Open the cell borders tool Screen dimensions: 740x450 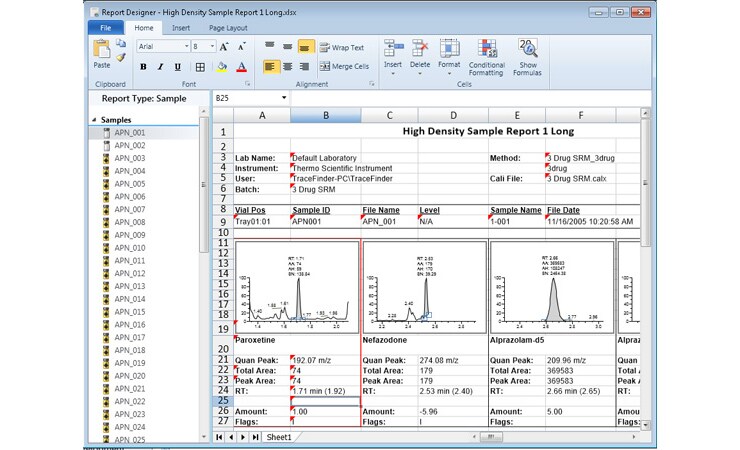200,67
